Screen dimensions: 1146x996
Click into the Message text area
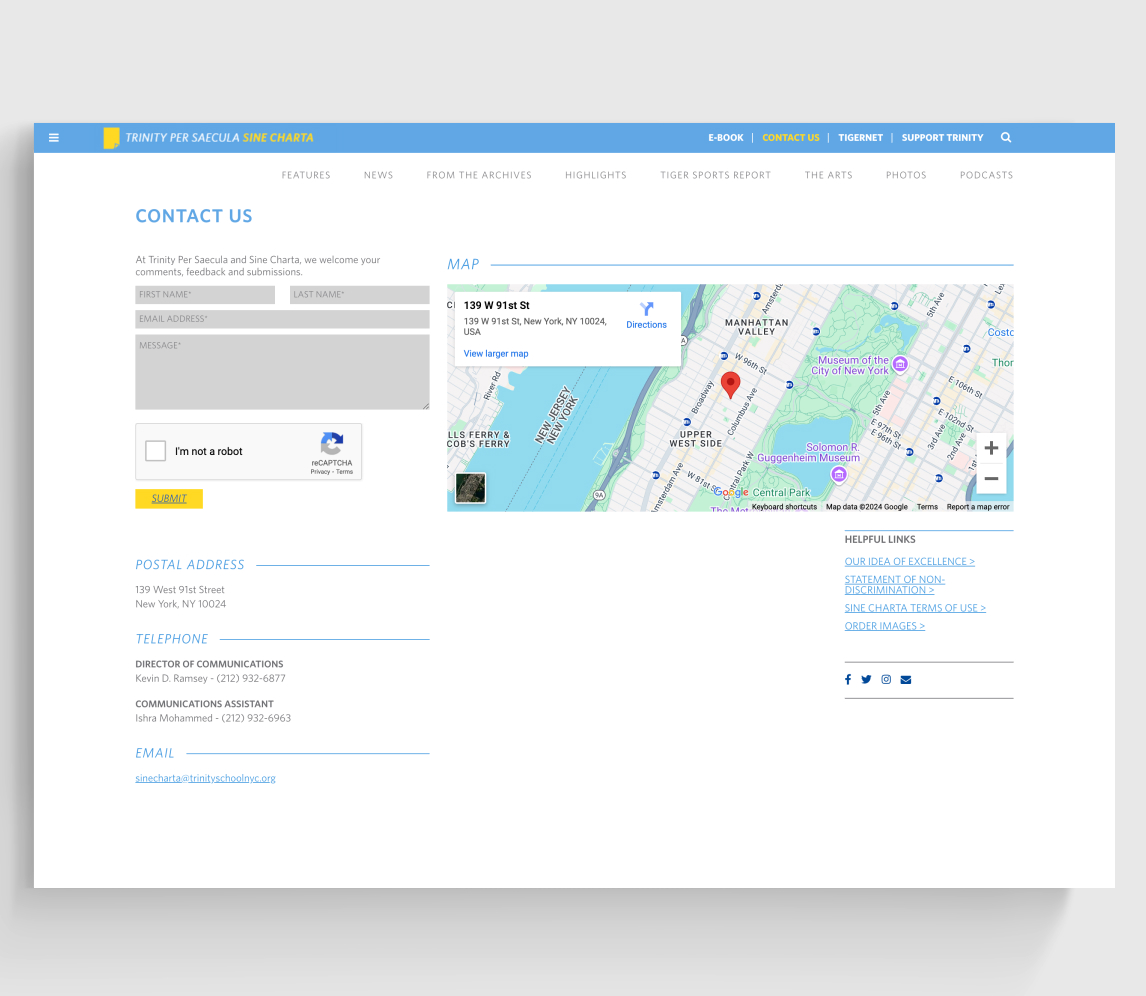tap(282, 372)
